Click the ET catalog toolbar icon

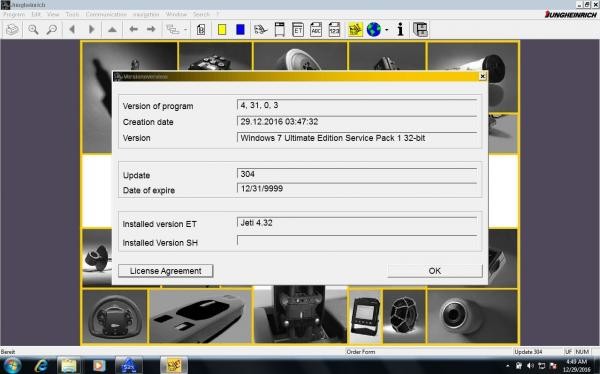pos(298,29)
